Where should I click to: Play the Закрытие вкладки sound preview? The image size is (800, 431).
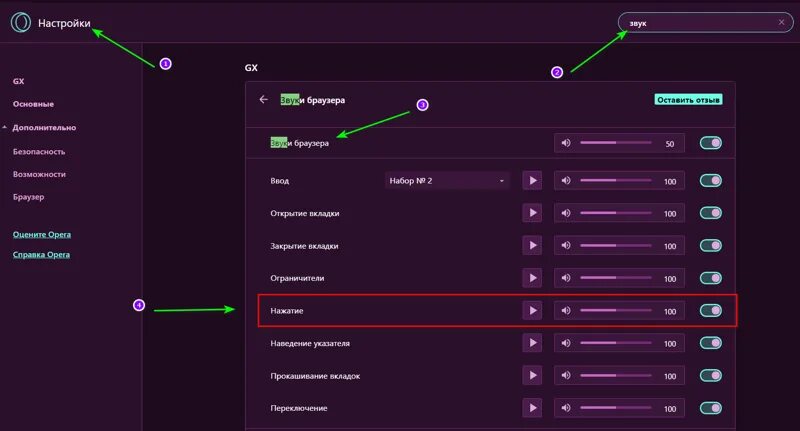pos(532,245)
